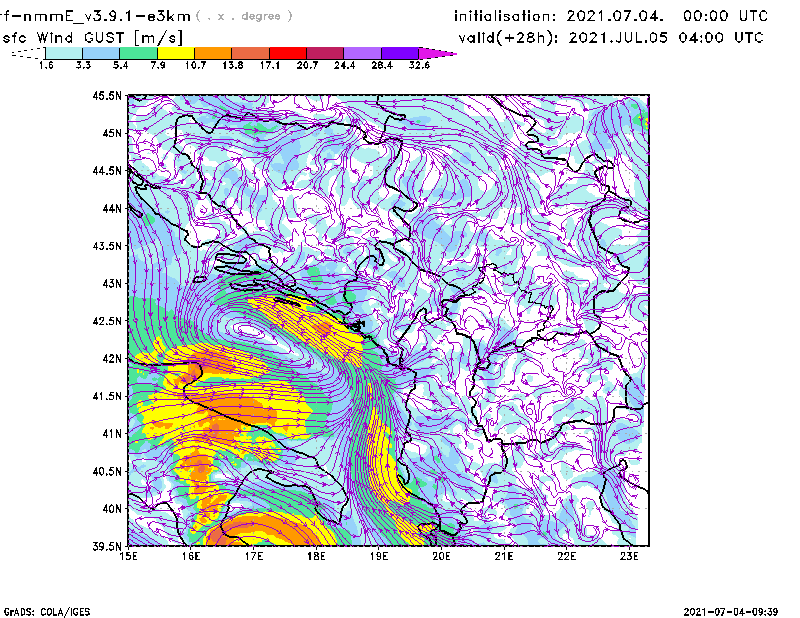Click the light blue legend swatch (3.3–5.4)
800x618 pixels.
point(101,53)
